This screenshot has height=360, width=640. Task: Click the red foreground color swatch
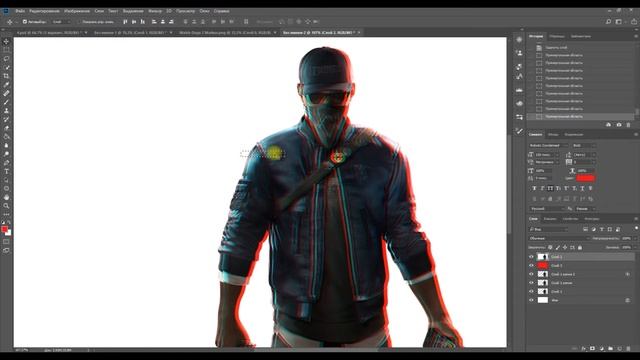[x=4, y=229]
